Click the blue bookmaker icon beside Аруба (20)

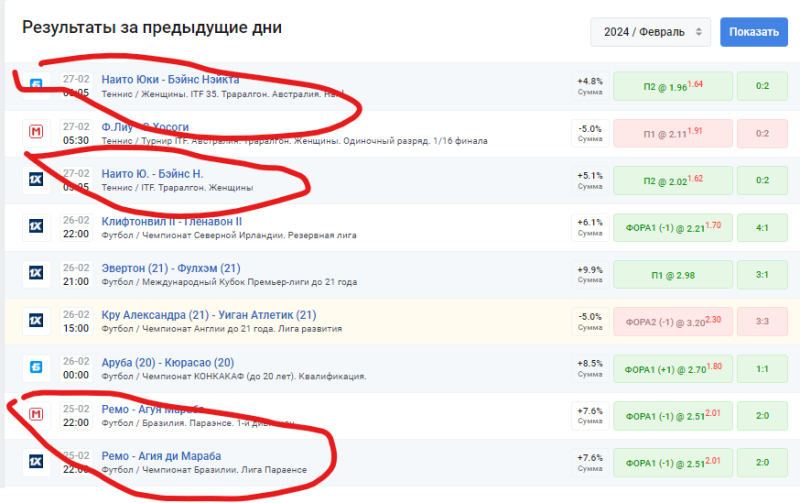click(x=36, y=368)
